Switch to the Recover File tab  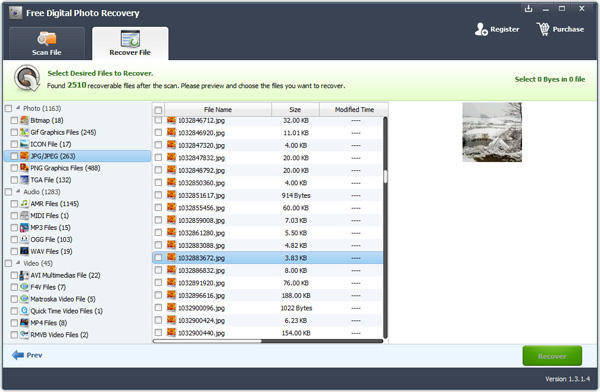point(130,43)
